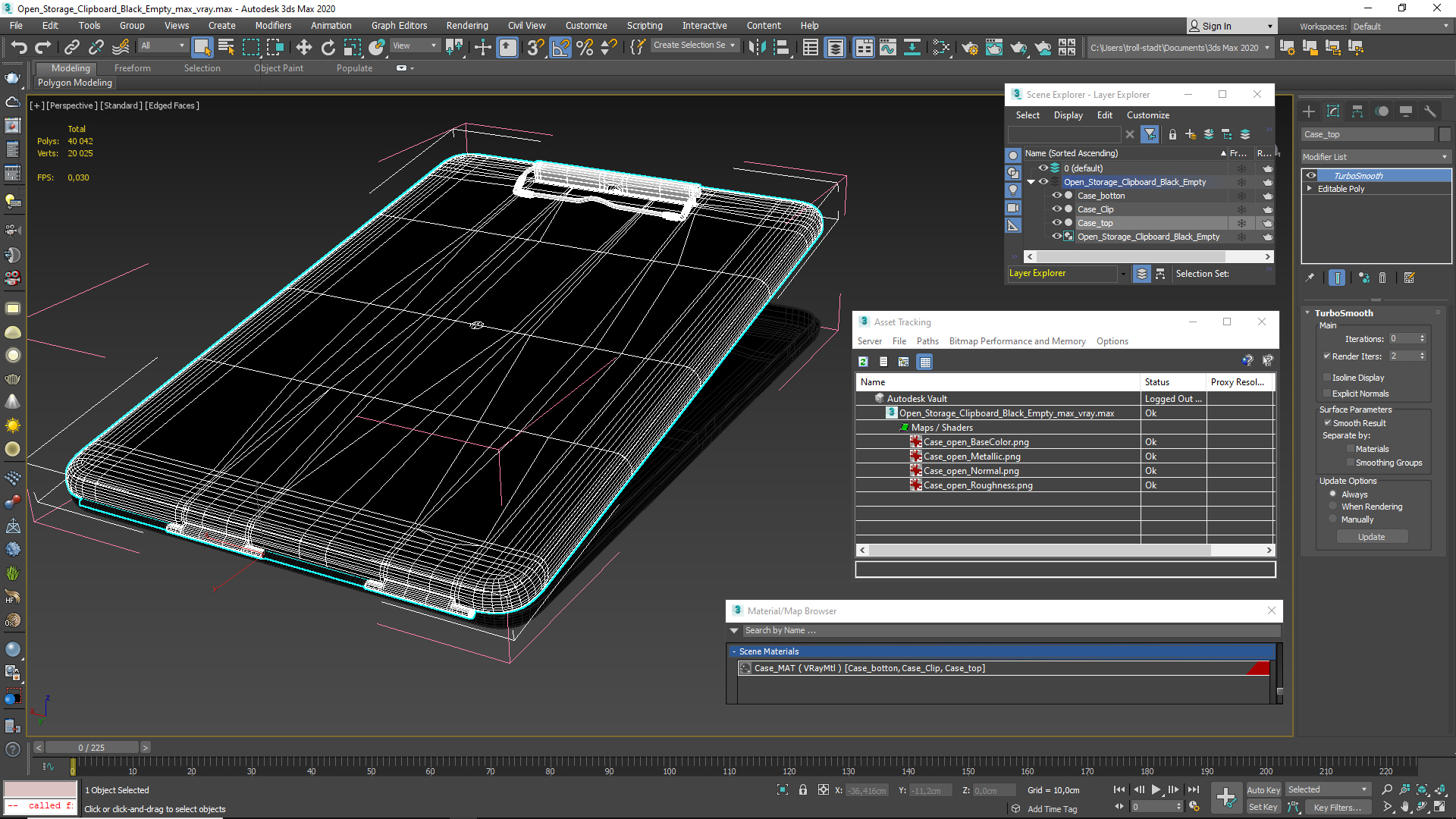Switch to the Freeform ribbon tab
This screenshot has width=1456, height=819.
(132, 68)
